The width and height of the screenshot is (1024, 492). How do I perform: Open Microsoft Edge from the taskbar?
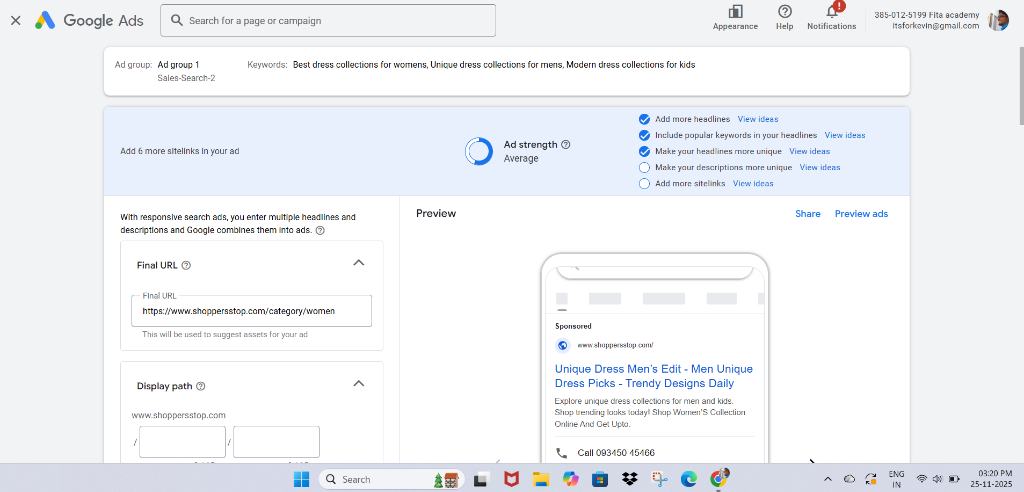(x=689, y=479)
